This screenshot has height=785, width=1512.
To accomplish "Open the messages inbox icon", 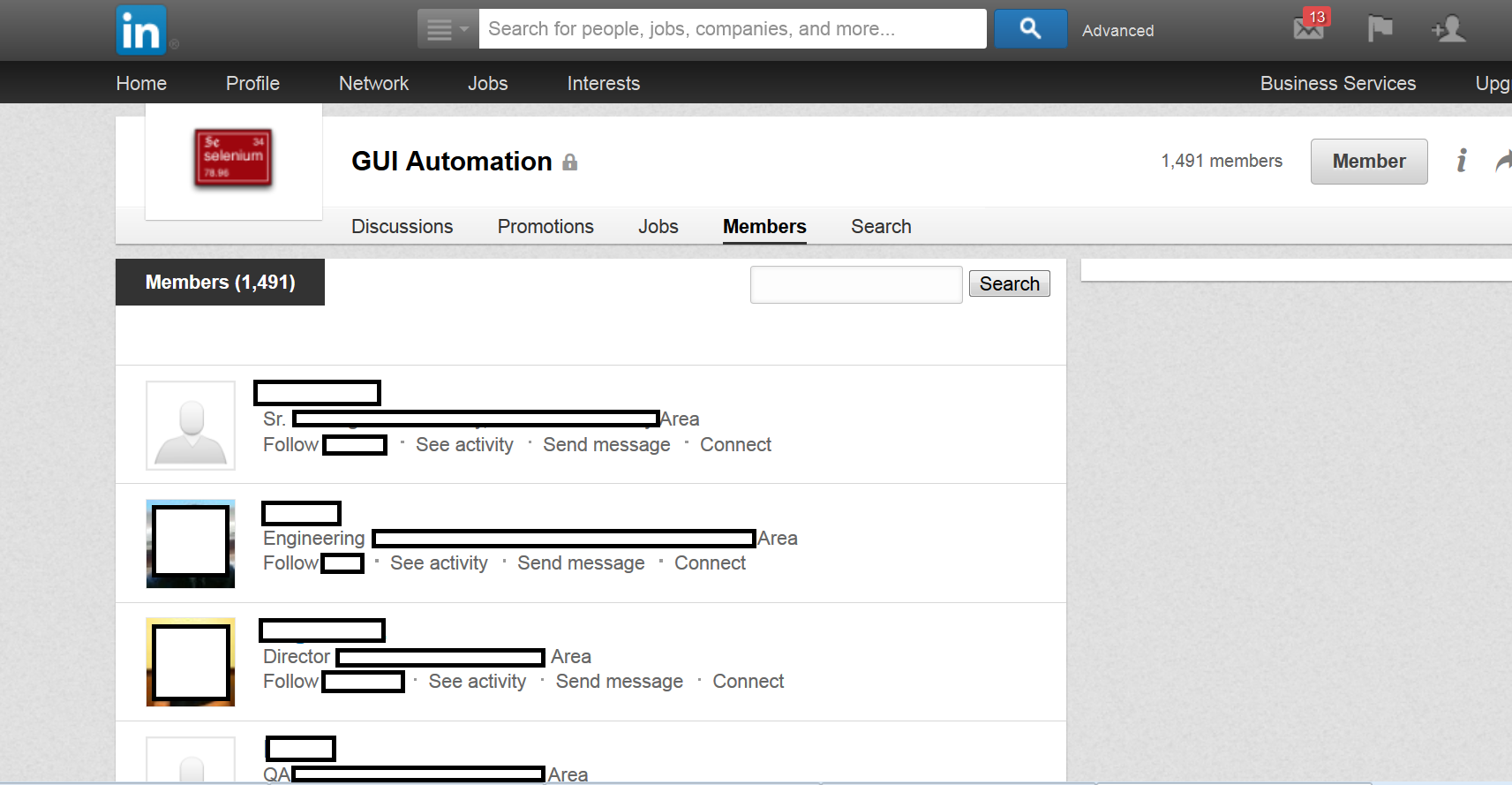I will click(x=1310, y=26).
